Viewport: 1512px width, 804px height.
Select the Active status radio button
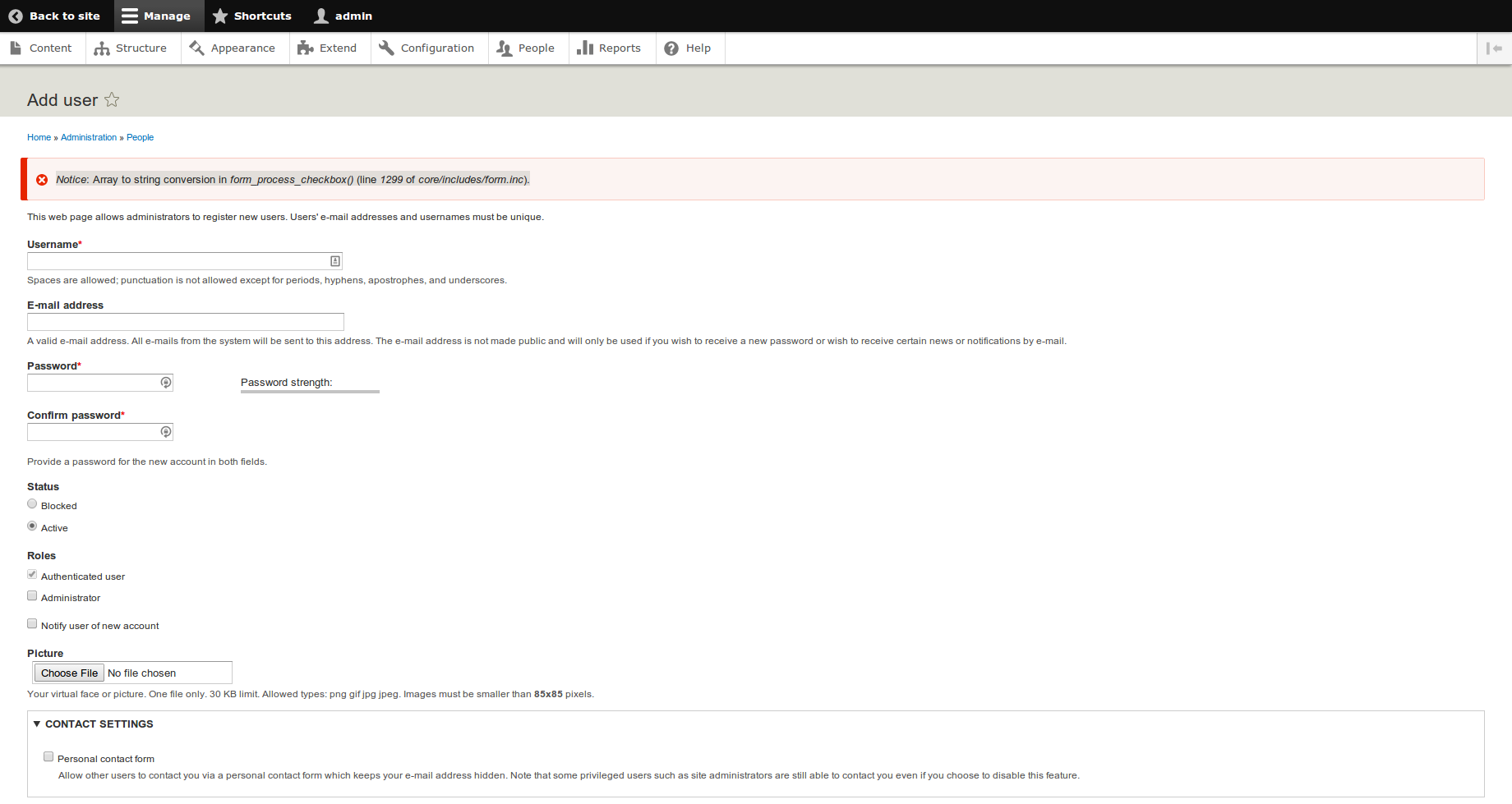[x=32, y=526]
